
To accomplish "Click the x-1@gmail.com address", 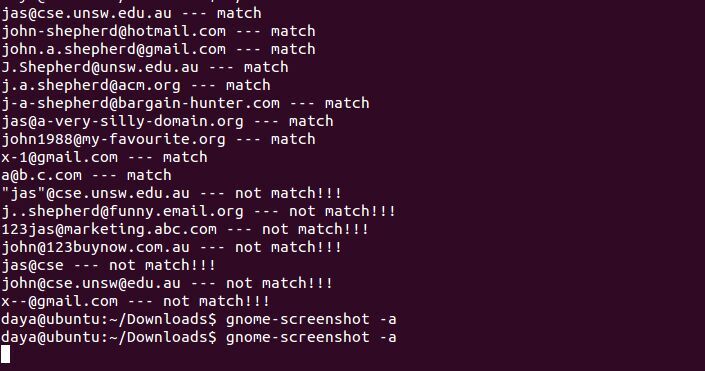I will point(59,157).
